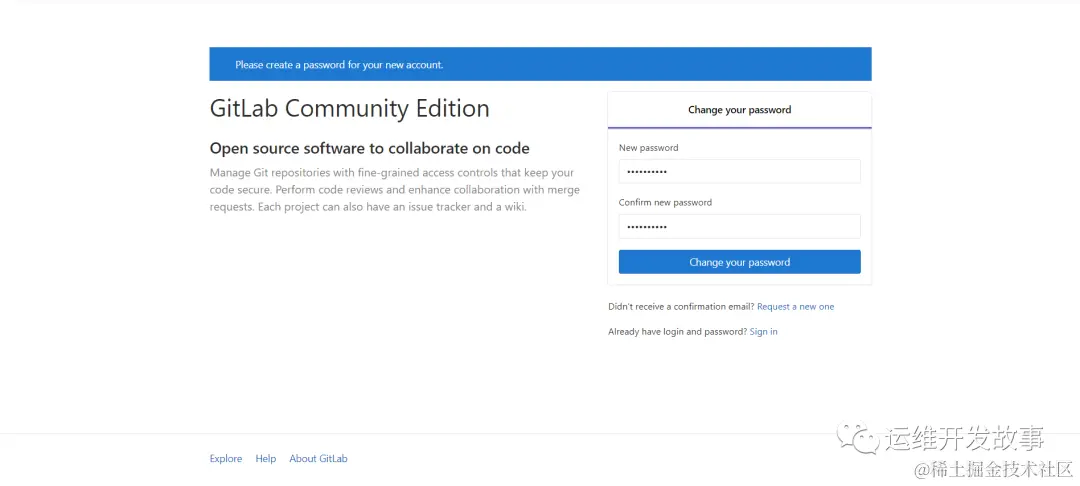The height and width of the screenshot is (486, 1080).
Task: Click the Didn't receive a confirmation email text
Action: coord(681,307)
